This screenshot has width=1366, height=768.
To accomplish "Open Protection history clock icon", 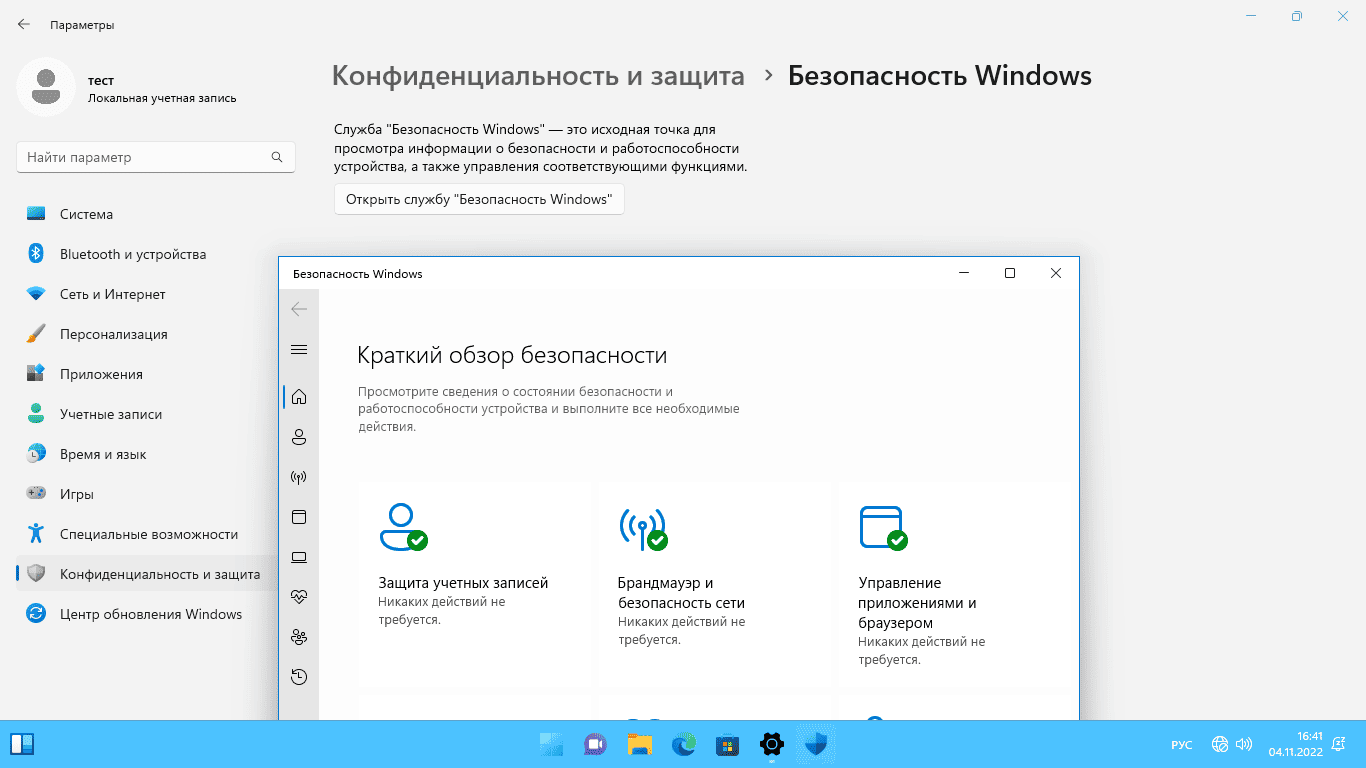I will tap(298, 677).
